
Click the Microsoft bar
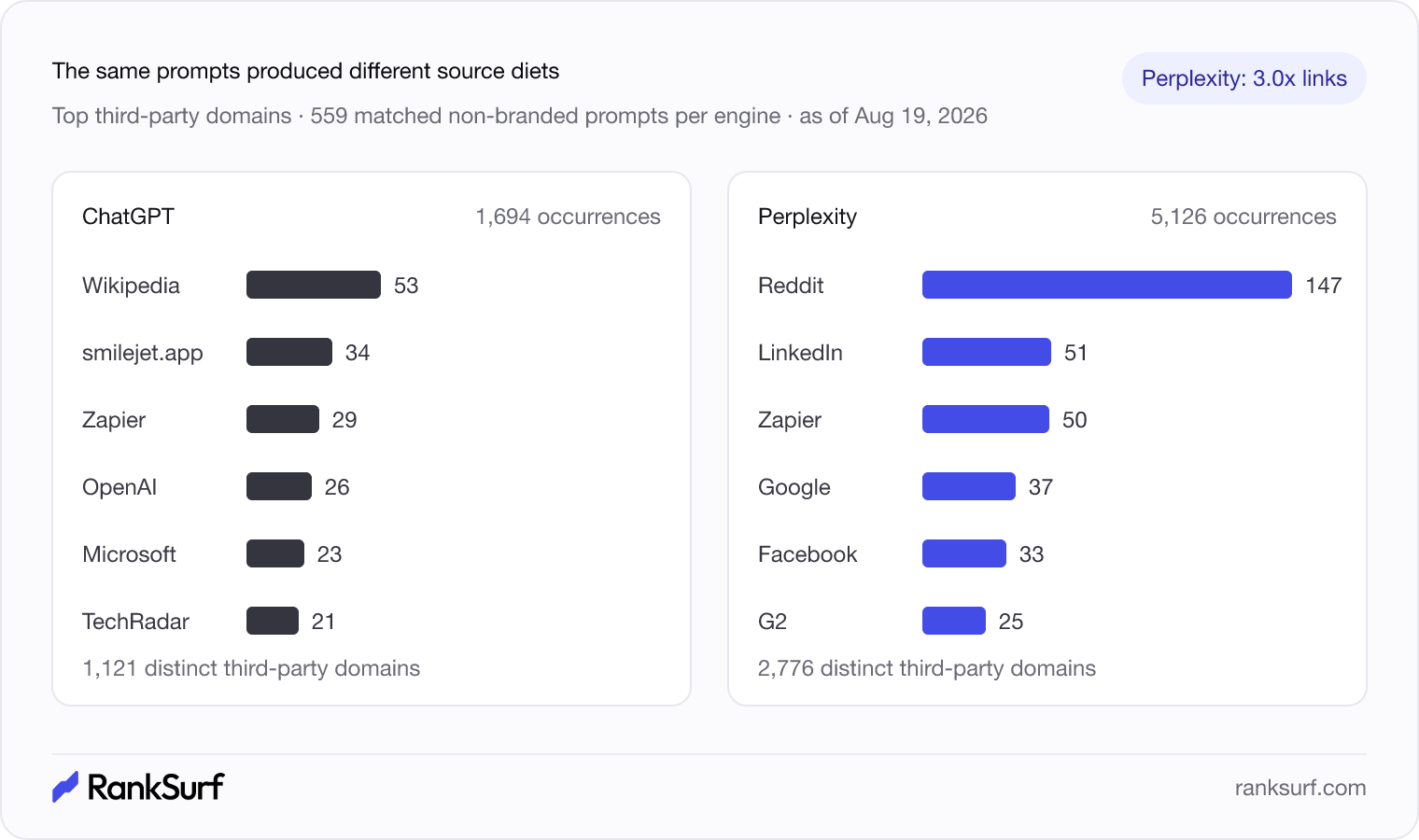pos(275,553)
